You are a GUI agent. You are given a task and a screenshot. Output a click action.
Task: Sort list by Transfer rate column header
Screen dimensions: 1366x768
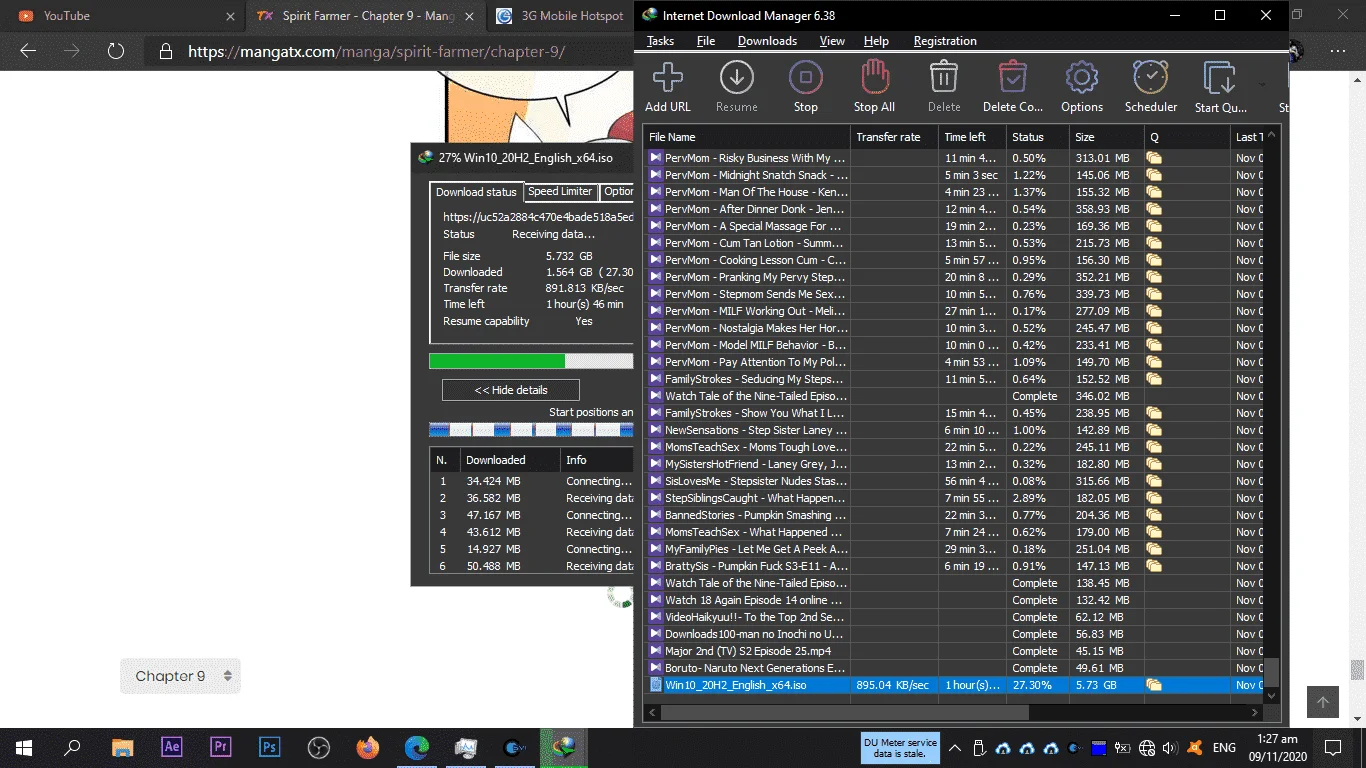(x=894, y=137)
